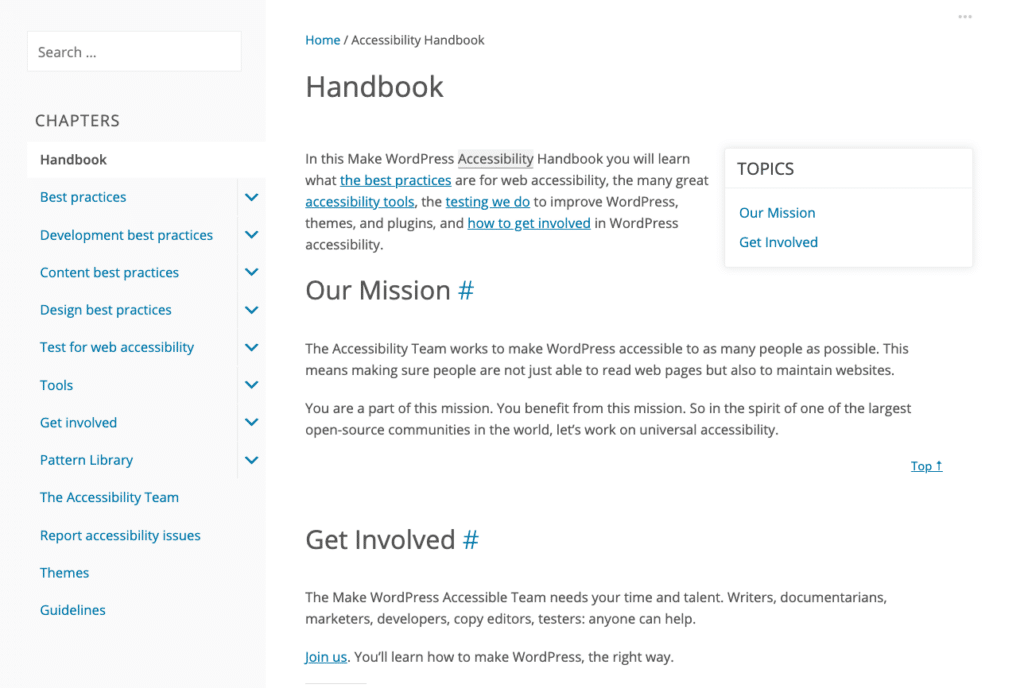Image resolution: width=1024 pixels, height=688 pixels.
Task: Select Get Involved from the Topics box
Action: point(778,241)
